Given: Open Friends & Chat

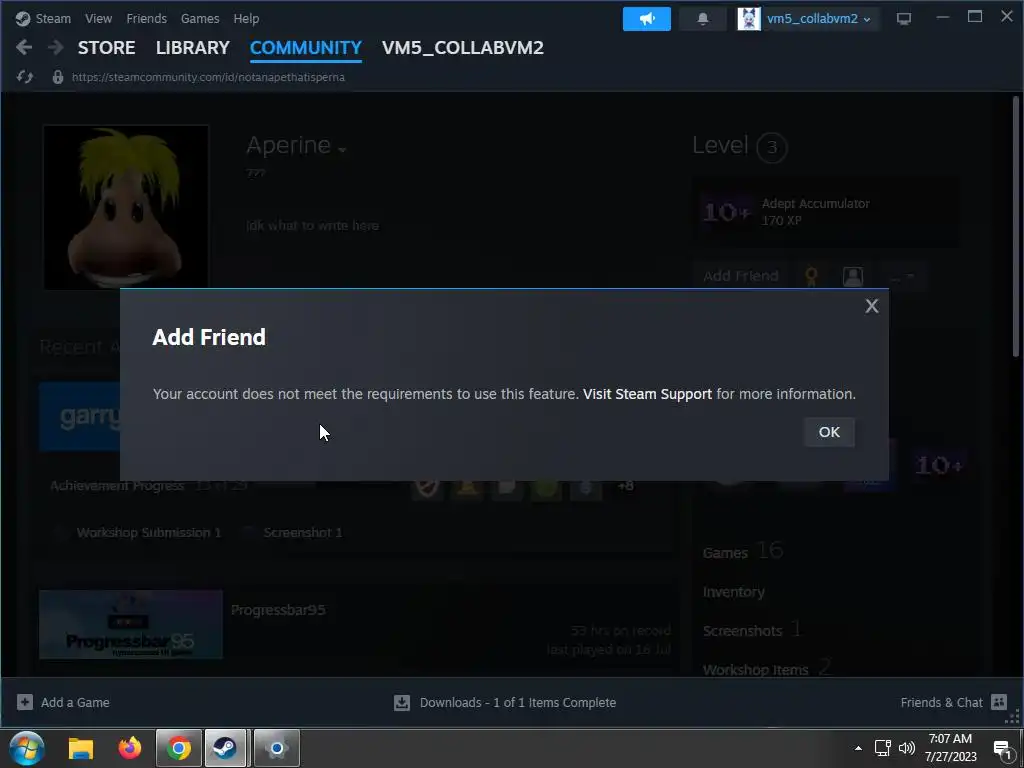Looking at the screenshot, I should pyautogui.click(x=941, y=703).
